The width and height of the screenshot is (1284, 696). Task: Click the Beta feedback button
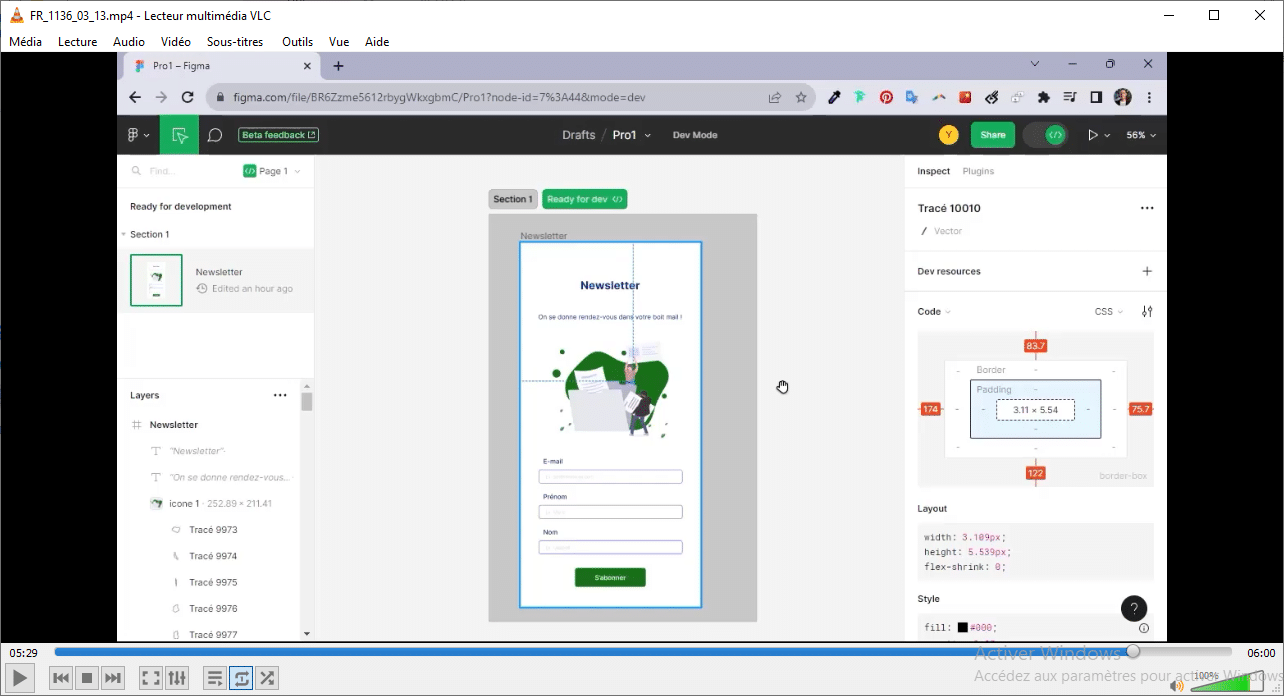click(x=278, y=135)
